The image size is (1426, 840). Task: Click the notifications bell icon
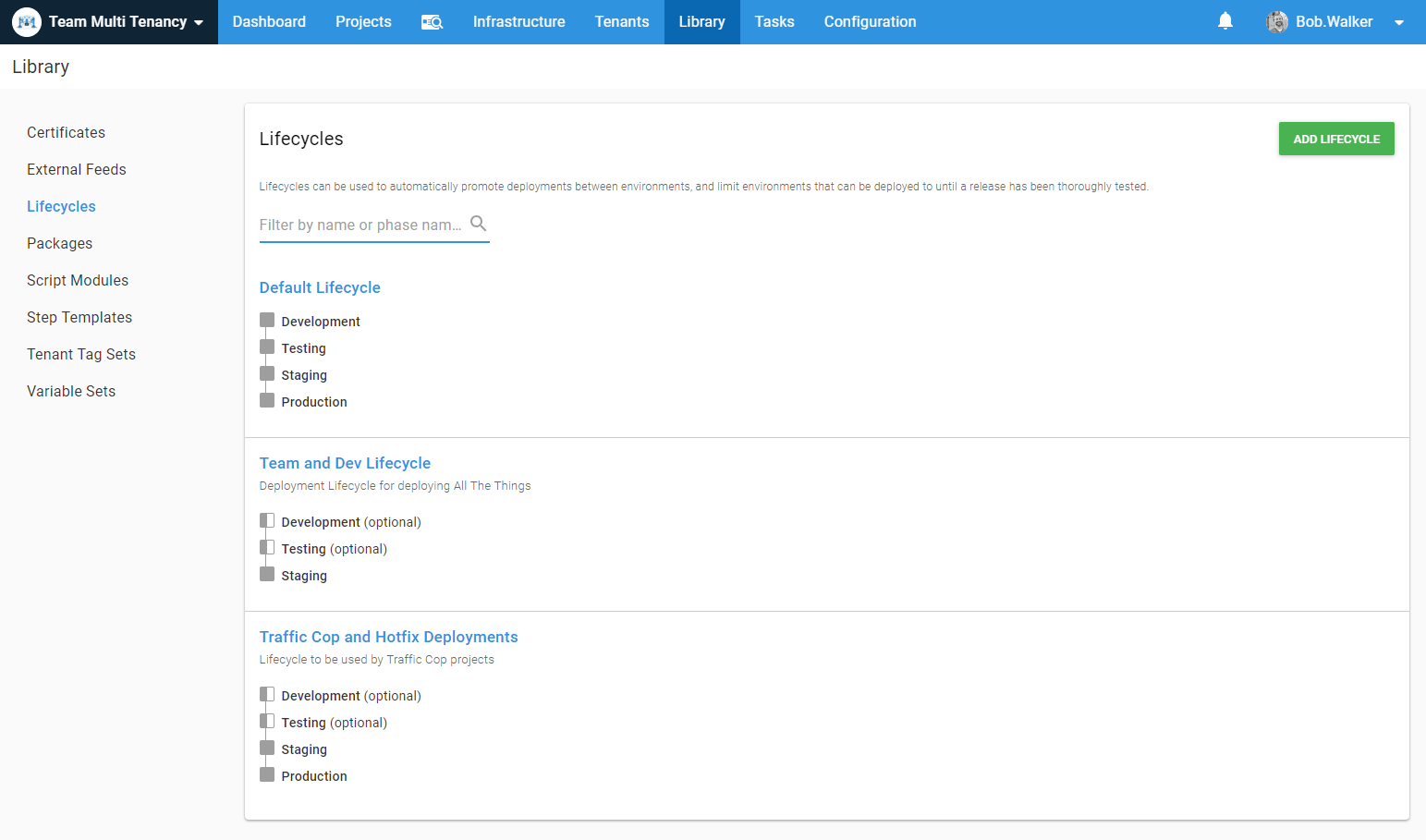[1225, 21]
